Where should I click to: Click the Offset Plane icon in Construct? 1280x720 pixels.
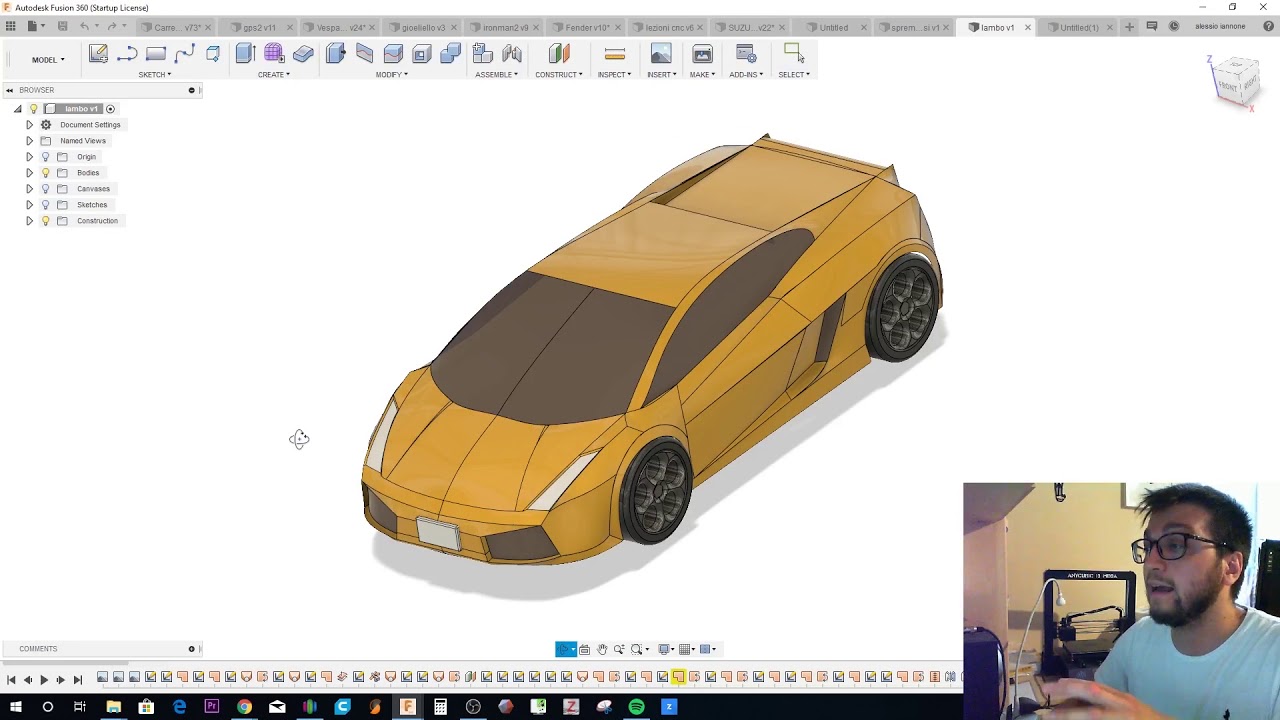[x=559, y=54]
